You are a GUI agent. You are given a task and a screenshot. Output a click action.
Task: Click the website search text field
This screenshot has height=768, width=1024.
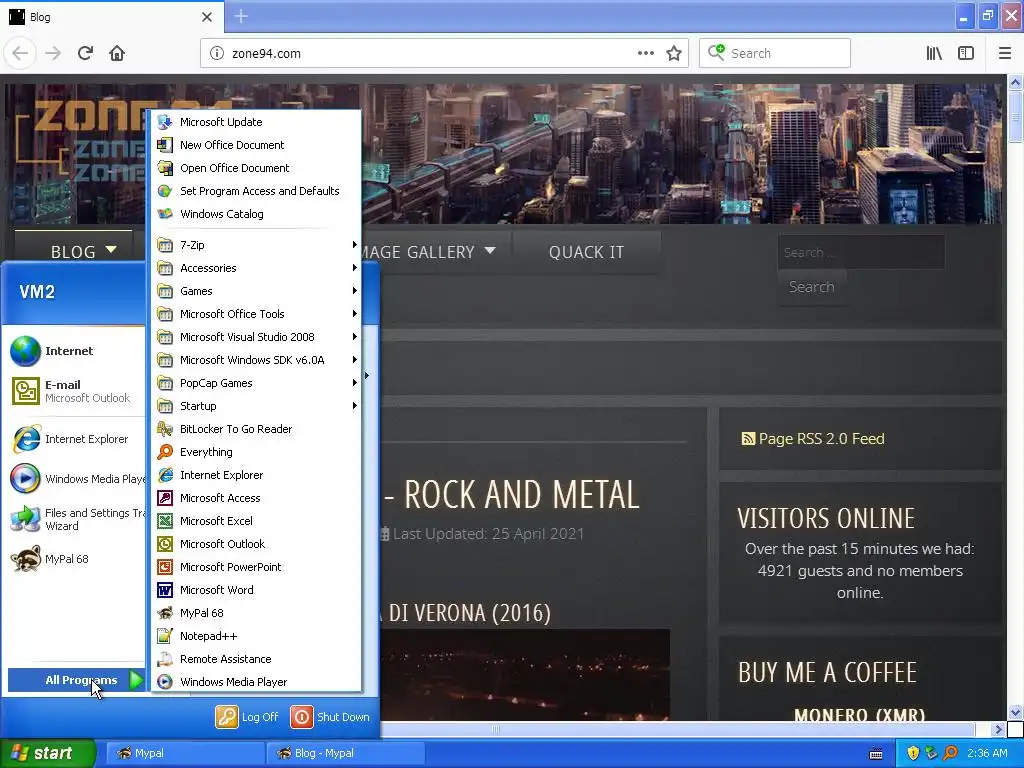[x=861, y=252]
